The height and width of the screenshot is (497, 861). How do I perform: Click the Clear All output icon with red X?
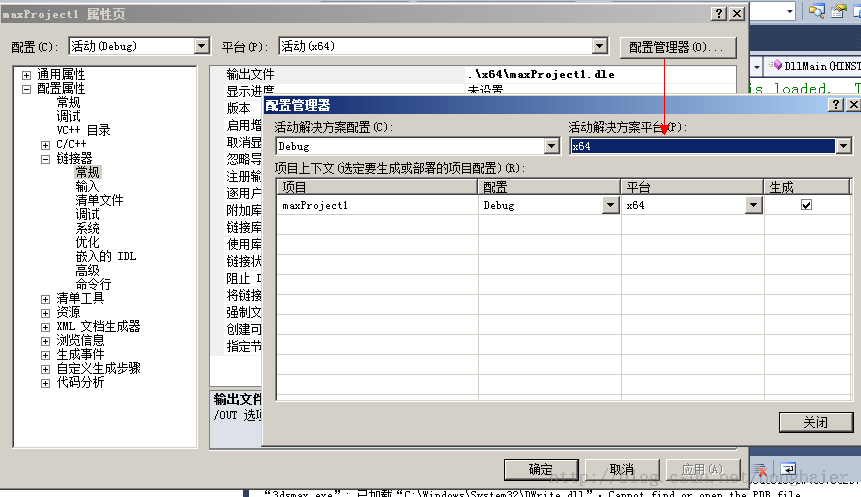tap(760, 470)
